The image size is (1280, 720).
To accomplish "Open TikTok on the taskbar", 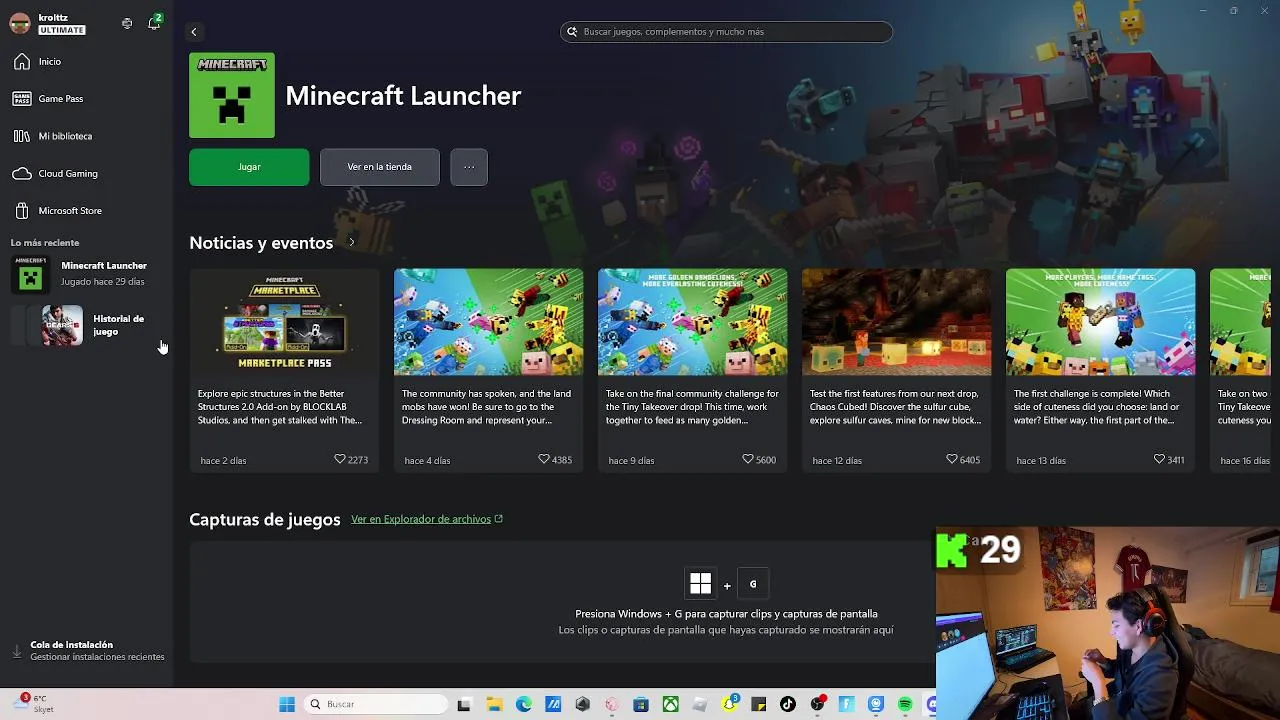I will coord(788,704).
